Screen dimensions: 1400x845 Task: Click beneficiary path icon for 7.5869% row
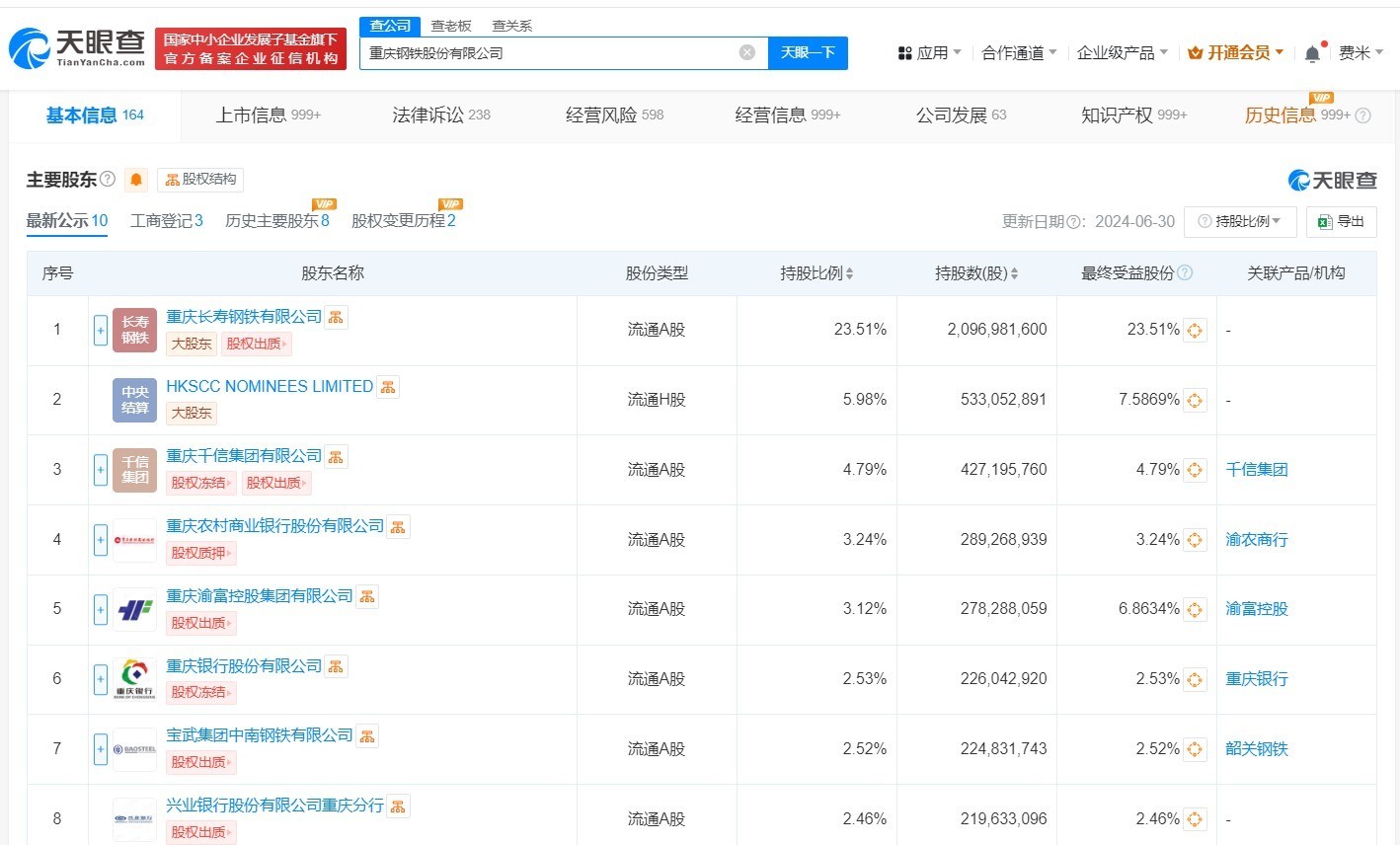[x=1195, y=400]
